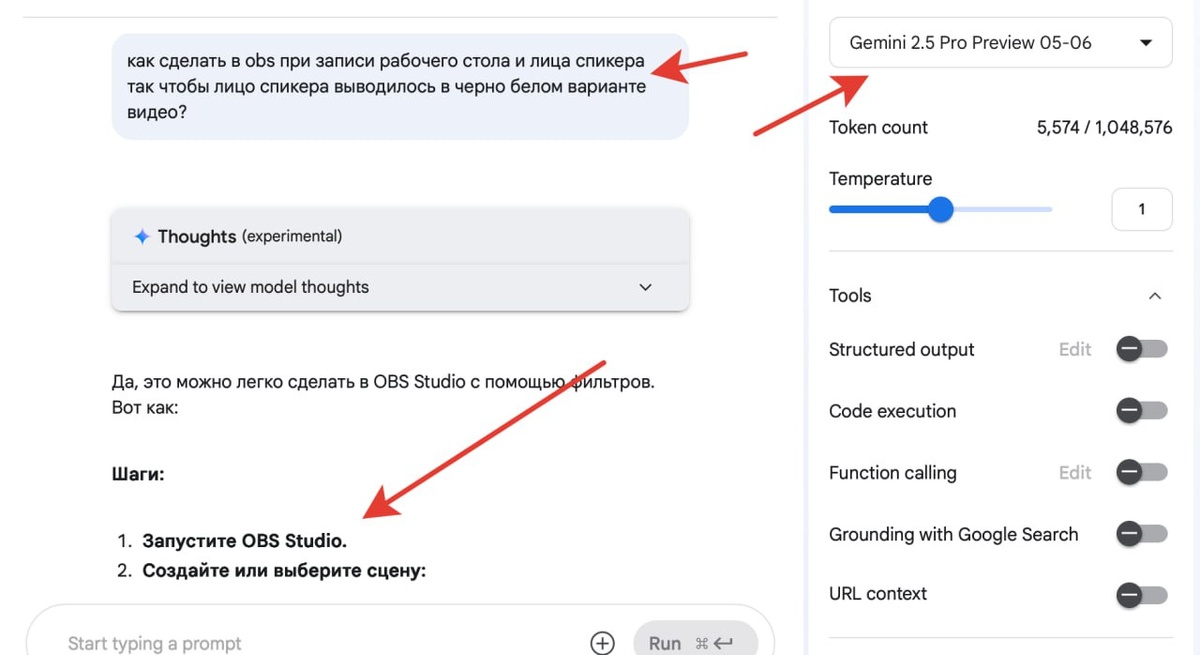Collapse the Tools section chevron
Viewport: 1200px width, 655px height.
(1155, 296)
